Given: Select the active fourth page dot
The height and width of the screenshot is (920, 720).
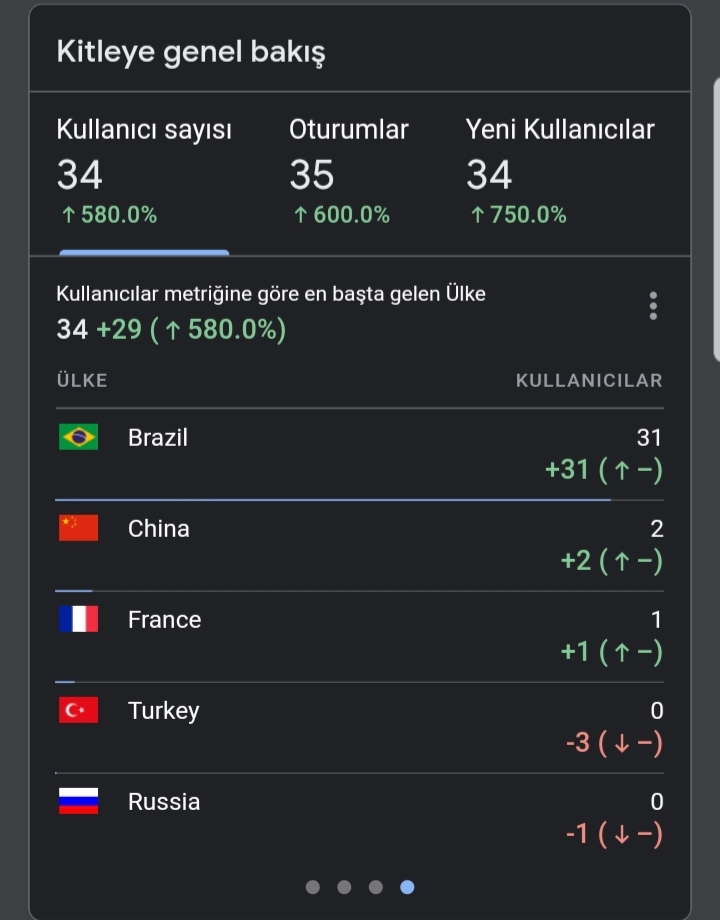Looking at the screenshot, I should [407, 887].
